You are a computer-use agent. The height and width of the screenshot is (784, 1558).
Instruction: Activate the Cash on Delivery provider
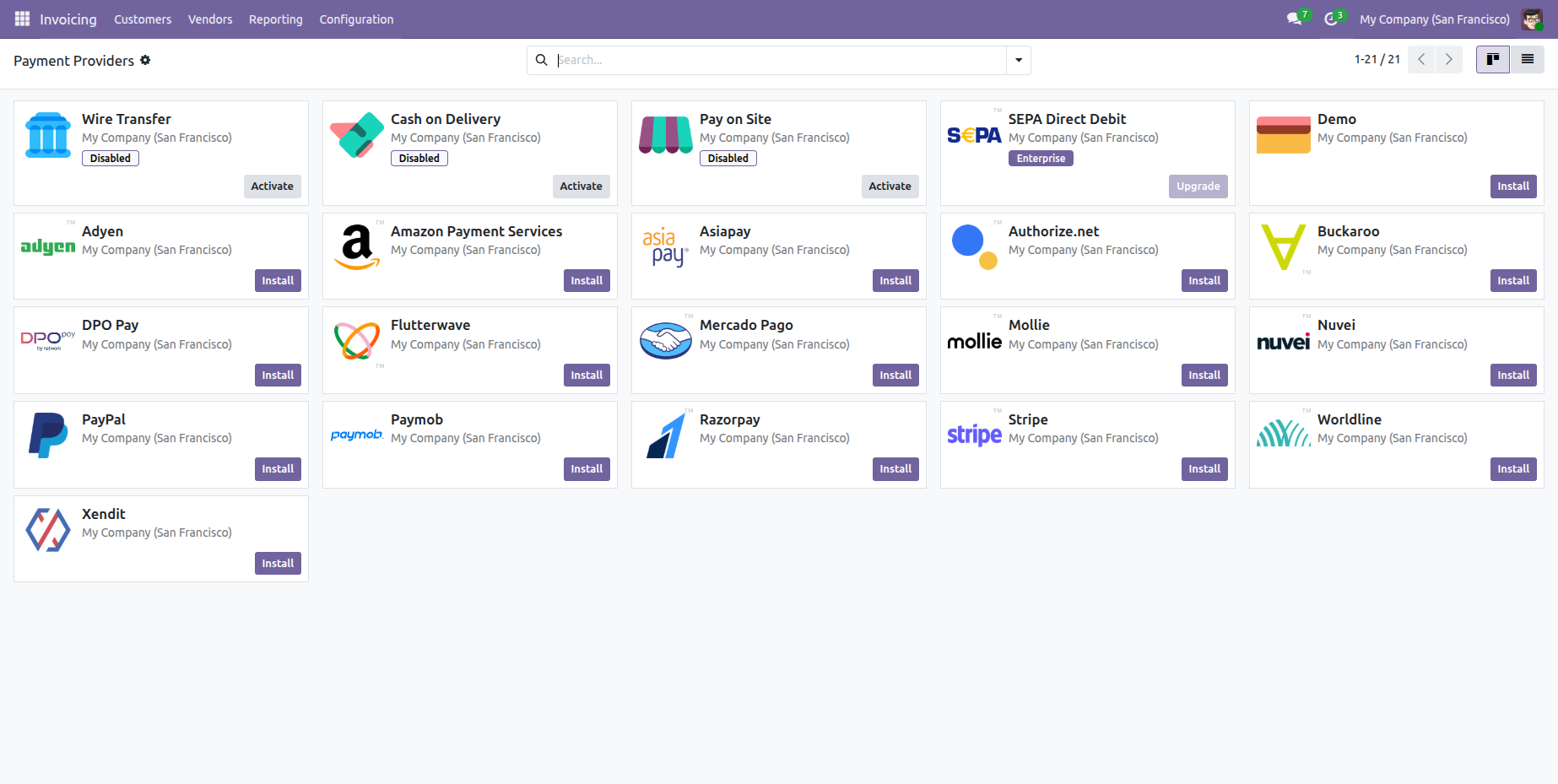click(582, 187)
